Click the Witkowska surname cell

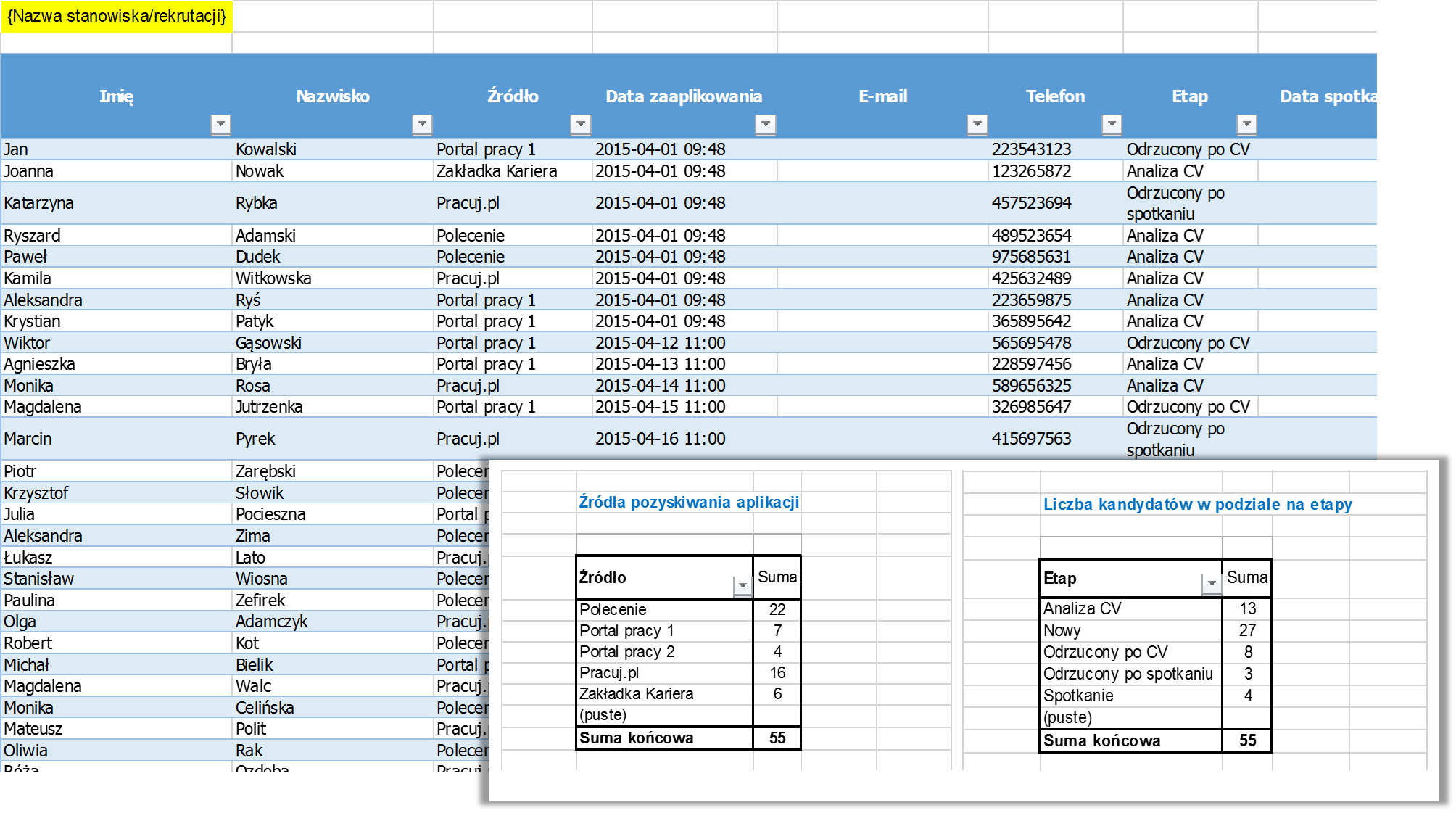(x=333, y=278)
